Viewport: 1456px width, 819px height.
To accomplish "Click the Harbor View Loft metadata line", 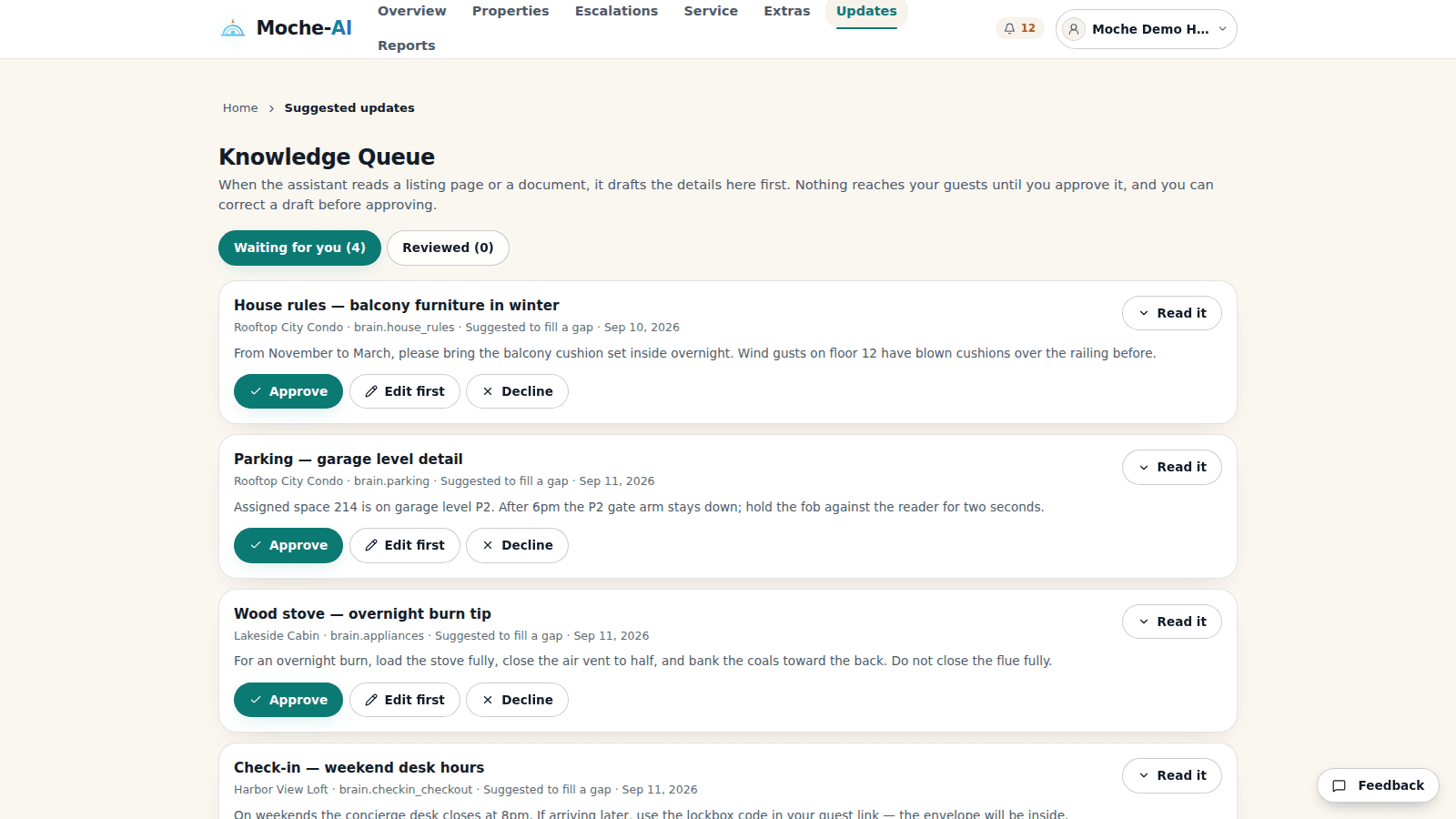I will (465, 790).
